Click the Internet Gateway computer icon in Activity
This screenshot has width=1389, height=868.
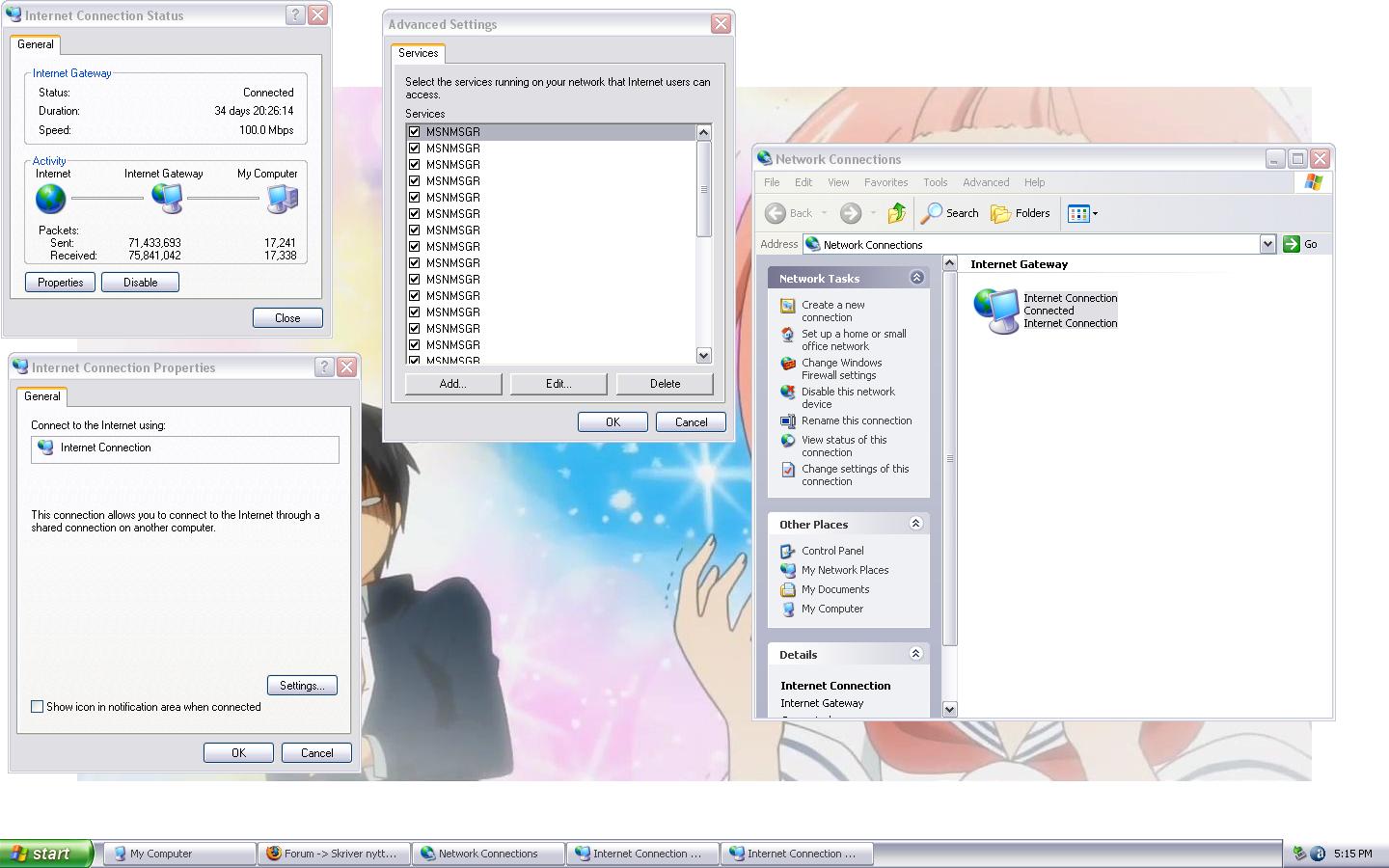167,199
